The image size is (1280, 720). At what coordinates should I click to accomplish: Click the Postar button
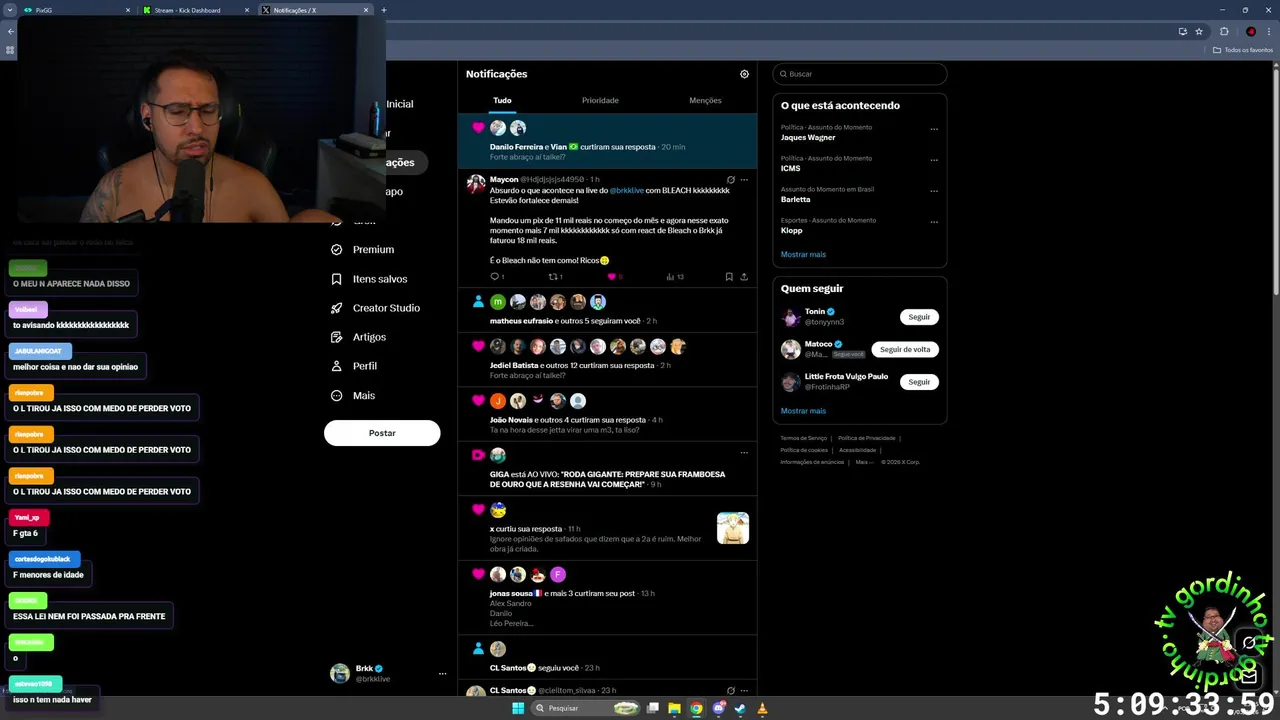[382, 433]
